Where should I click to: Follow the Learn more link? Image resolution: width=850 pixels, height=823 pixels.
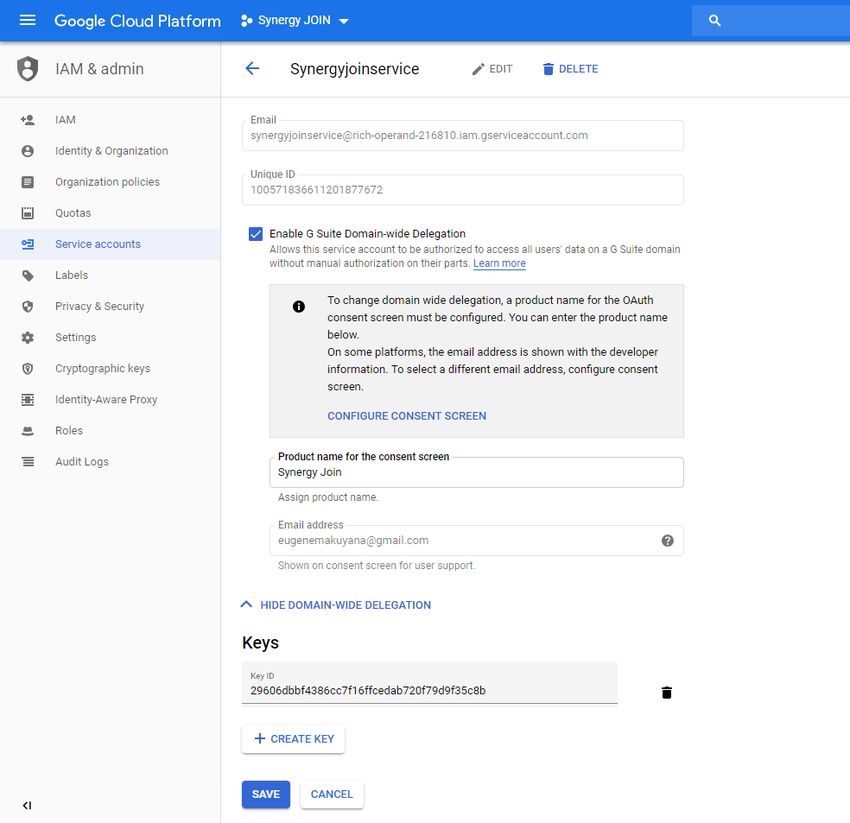pos(499,263)
